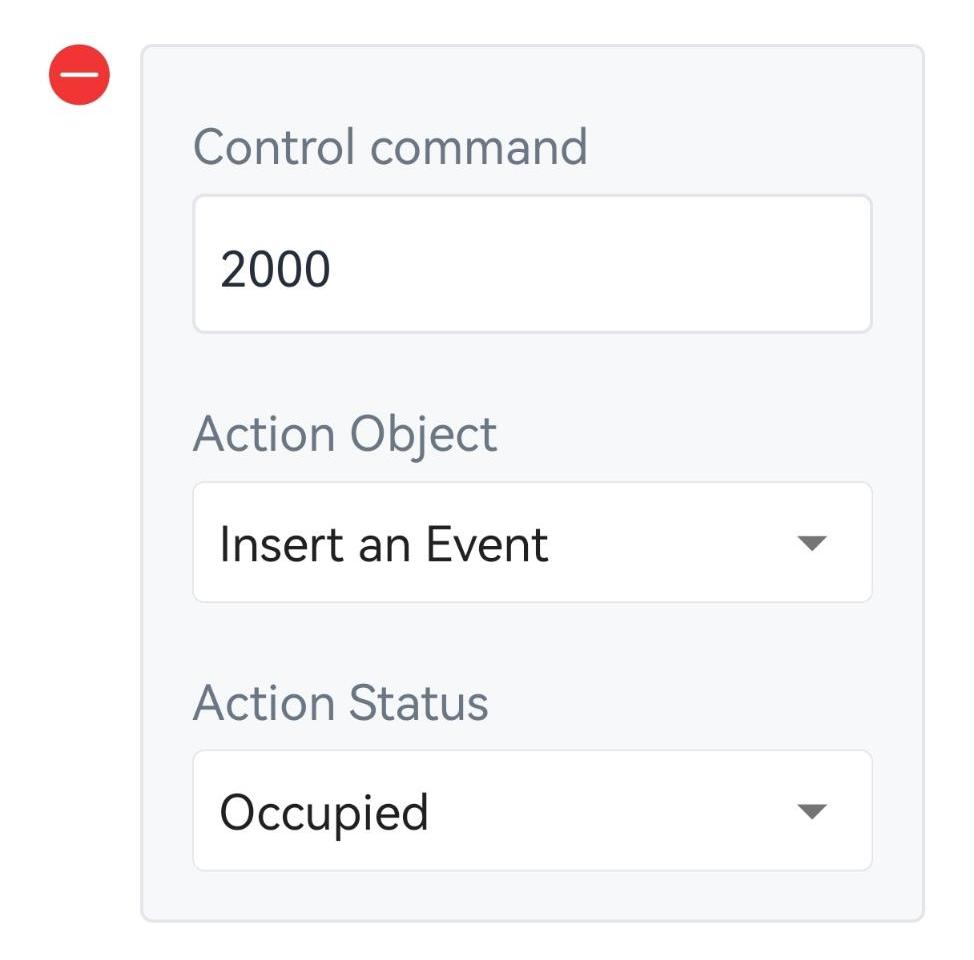Open the Action Status dropdown arrow
This screenshot has height=960, width=974.
coord(812,811)
